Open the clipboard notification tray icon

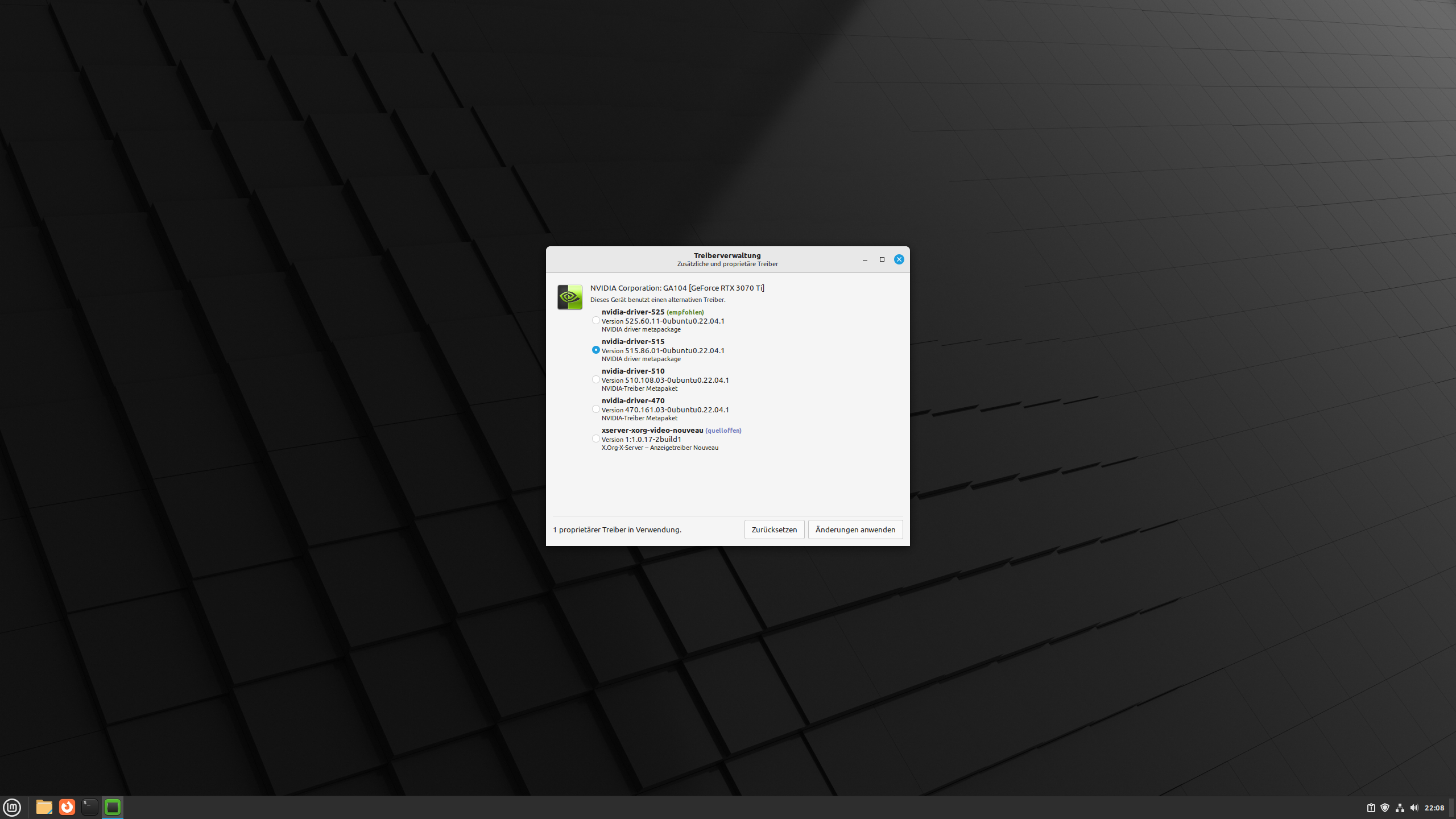point(1371,808)
